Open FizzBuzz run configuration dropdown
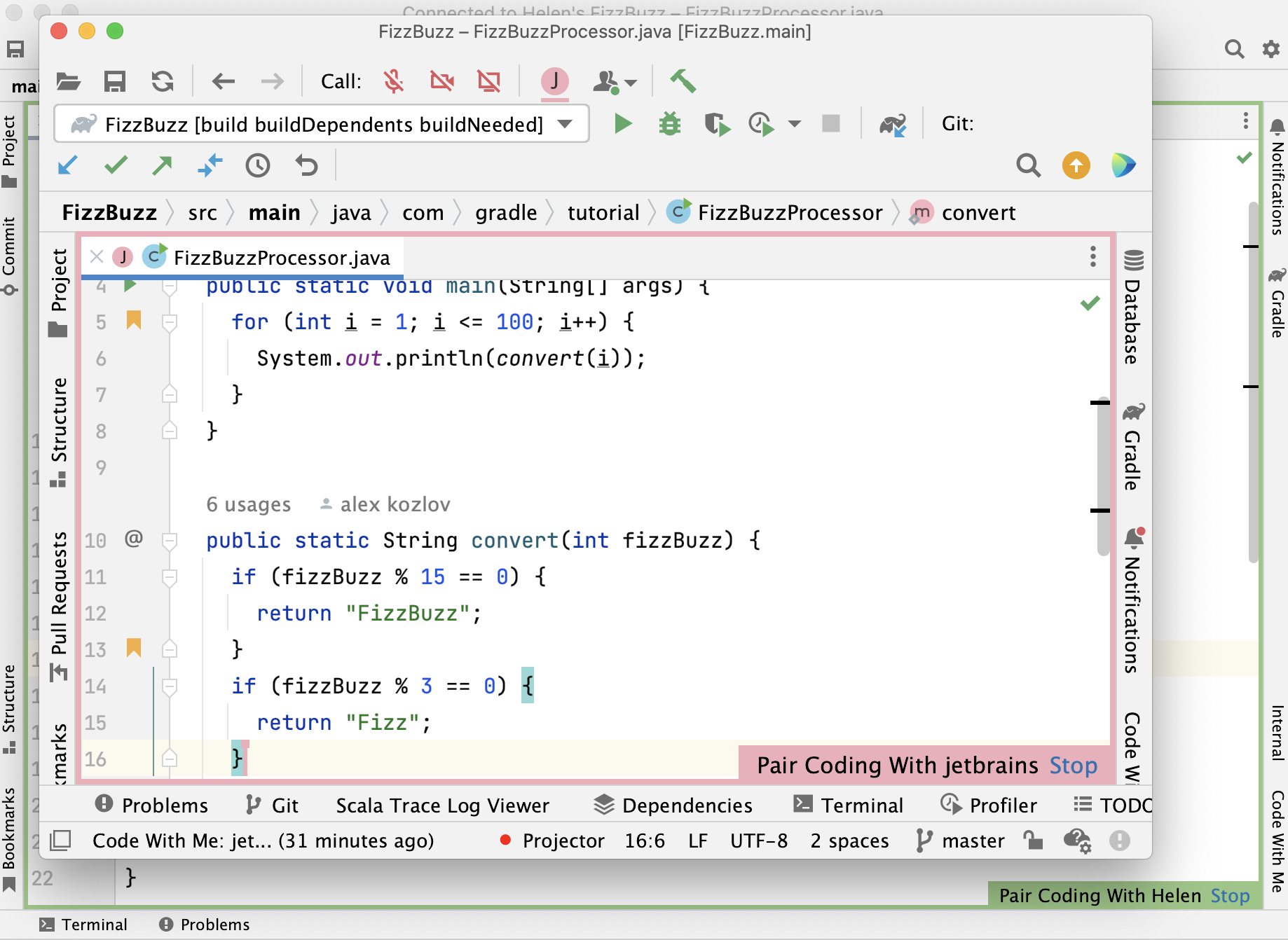This screenshot has height=940, width=1288. coord(322,125)
